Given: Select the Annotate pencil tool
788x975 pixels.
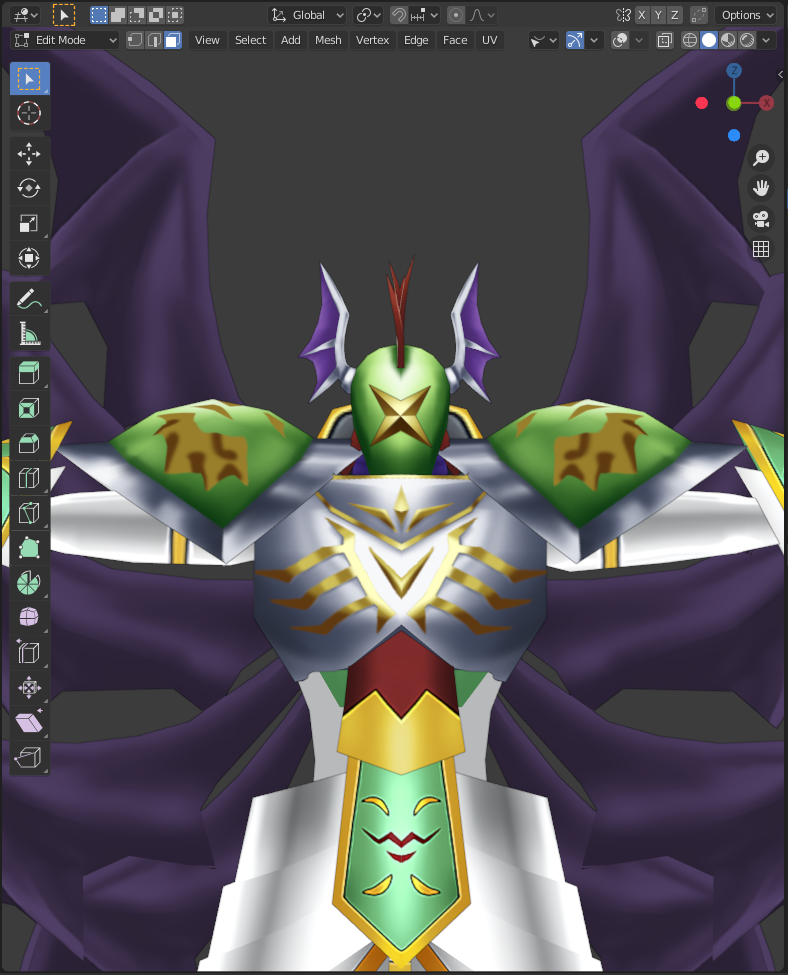Looking at the screenshot, I should pyautogui.click(x=29, y=298).
